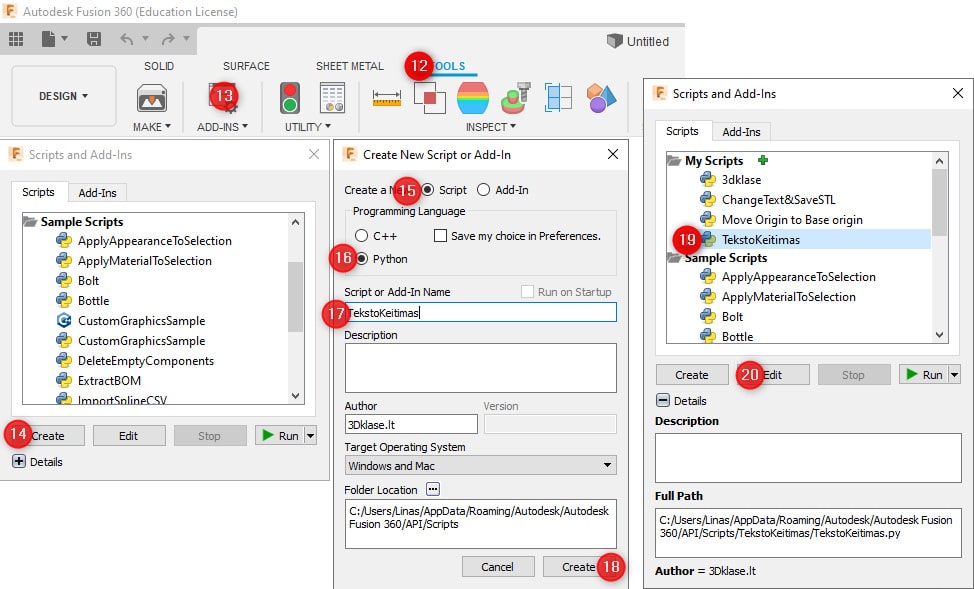Choose the C++ programming language option
974x589 pixels.
click(x=362, y=236)
